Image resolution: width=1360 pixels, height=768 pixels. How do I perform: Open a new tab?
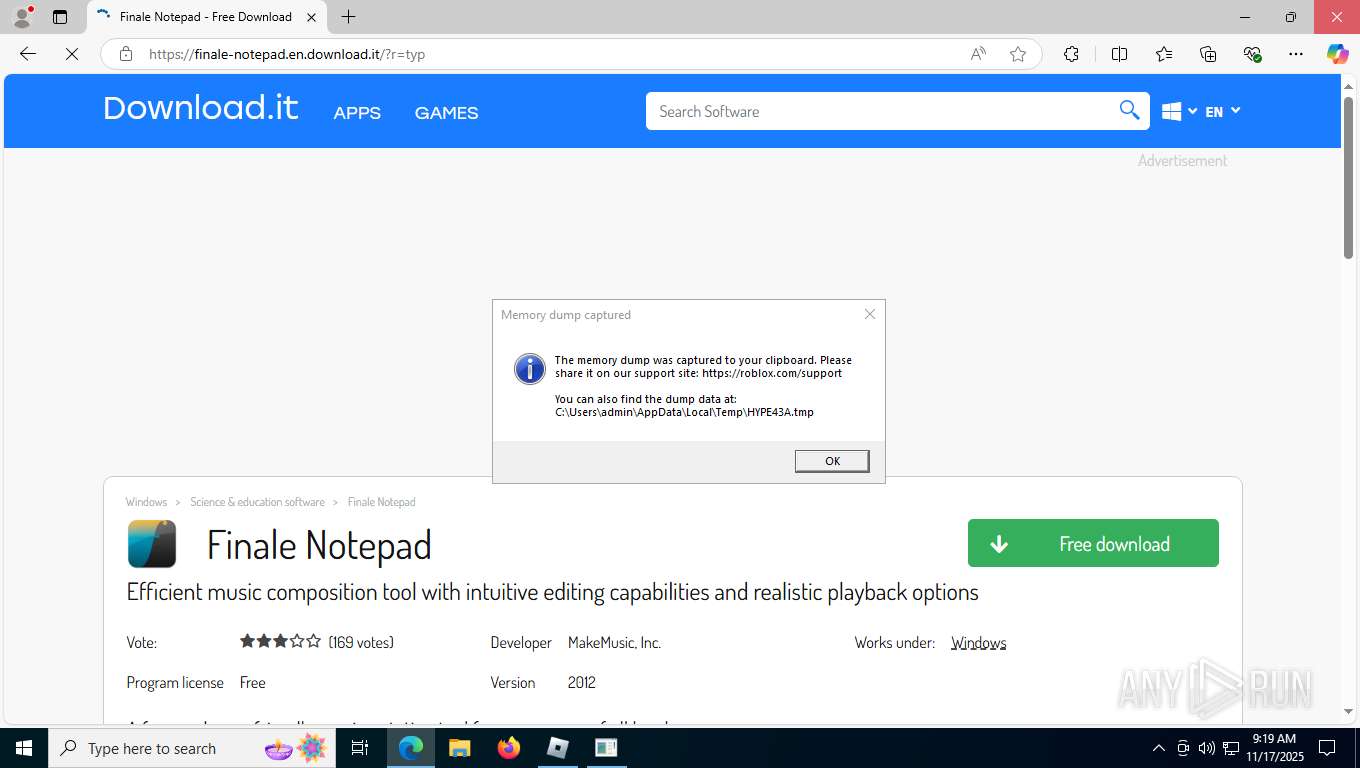coord(348,17)
